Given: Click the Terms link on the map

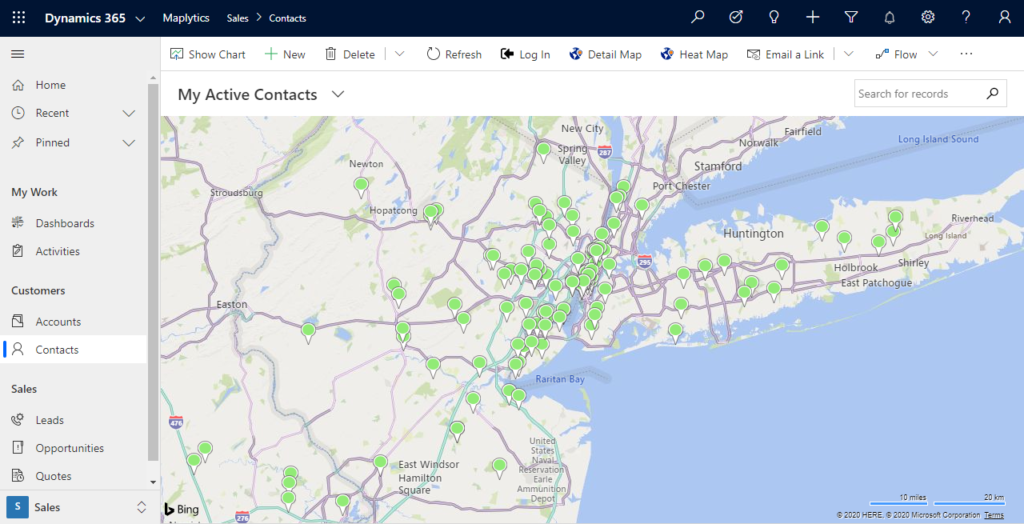Looking at the screenshot, I should (993, 515).
